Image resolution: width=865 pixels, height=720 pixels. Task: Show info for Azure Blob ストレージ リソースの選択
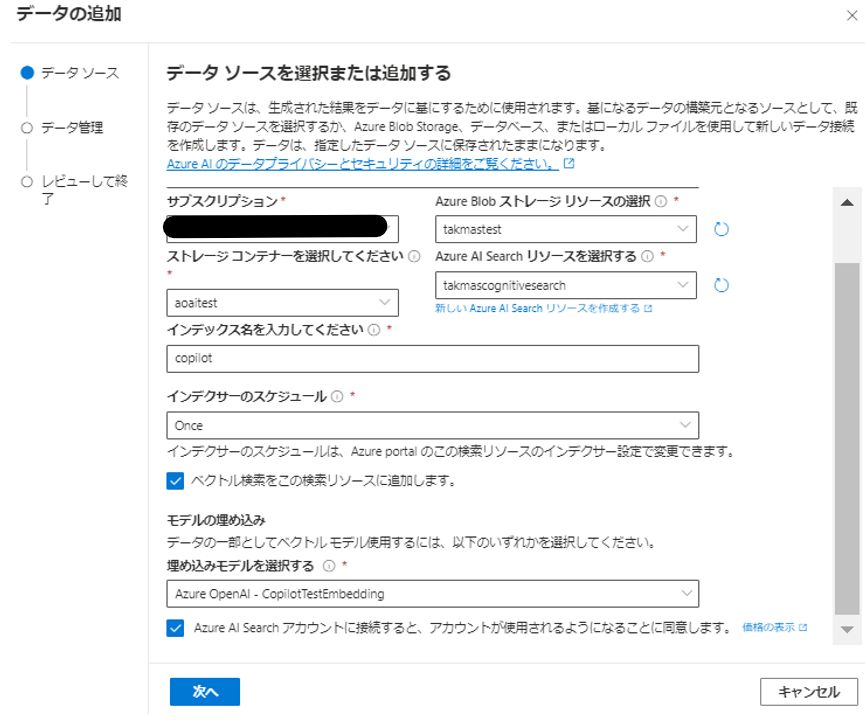pyautogui.click(x=661, y=201)
